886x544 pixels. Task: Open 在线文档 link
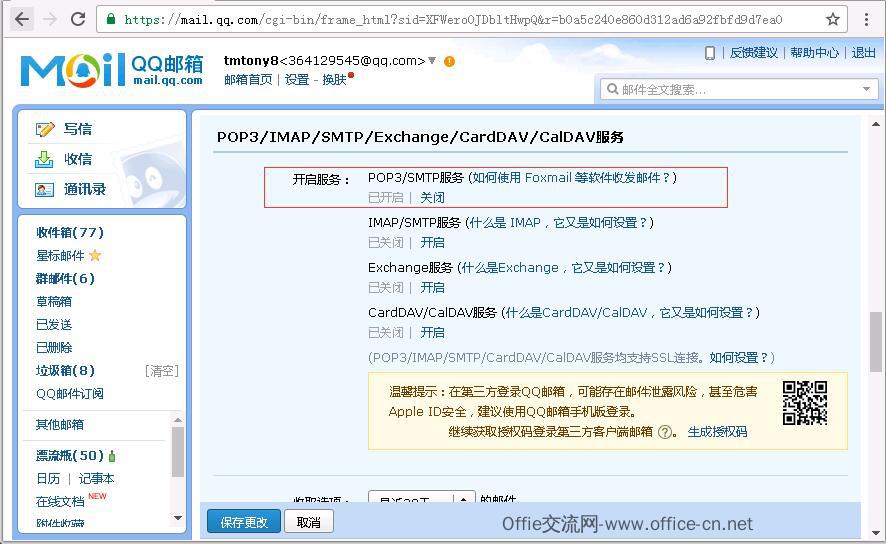coord(60,502)
